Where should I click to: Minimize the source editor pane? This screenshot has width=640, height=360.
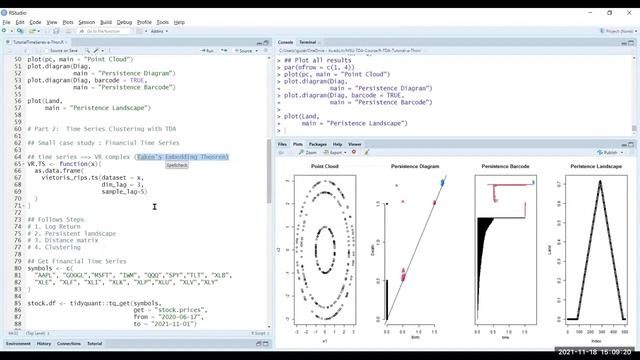click(x=259, y=42)
